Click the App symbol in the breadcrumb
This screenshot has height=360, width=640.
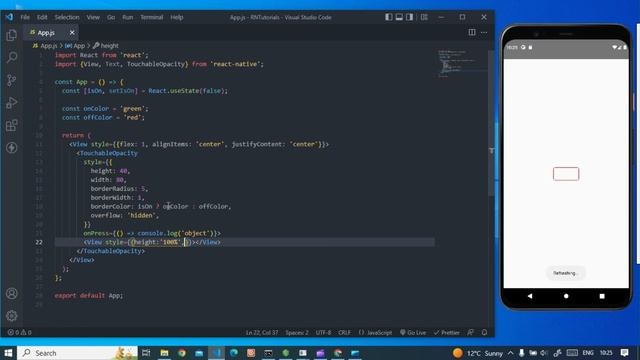tap(75, 46)
